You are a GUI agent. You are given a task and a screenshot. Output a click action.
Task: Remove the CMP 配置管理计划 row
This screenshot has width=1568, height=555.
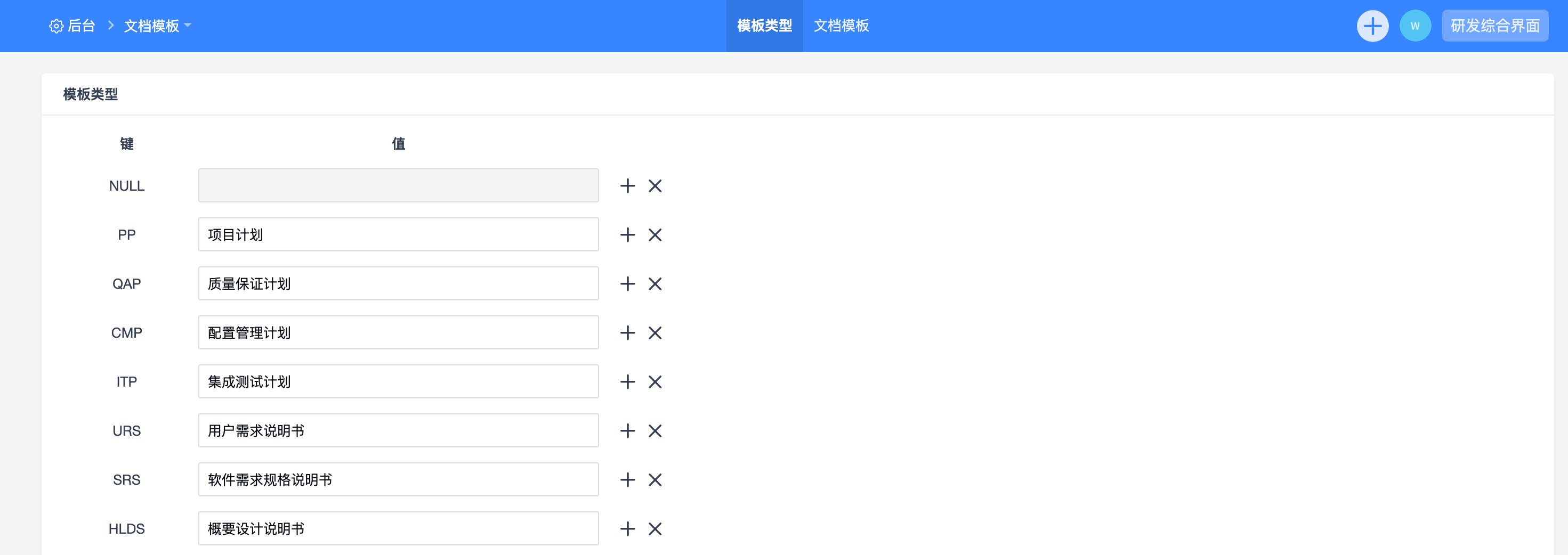(x=655, y=333)
